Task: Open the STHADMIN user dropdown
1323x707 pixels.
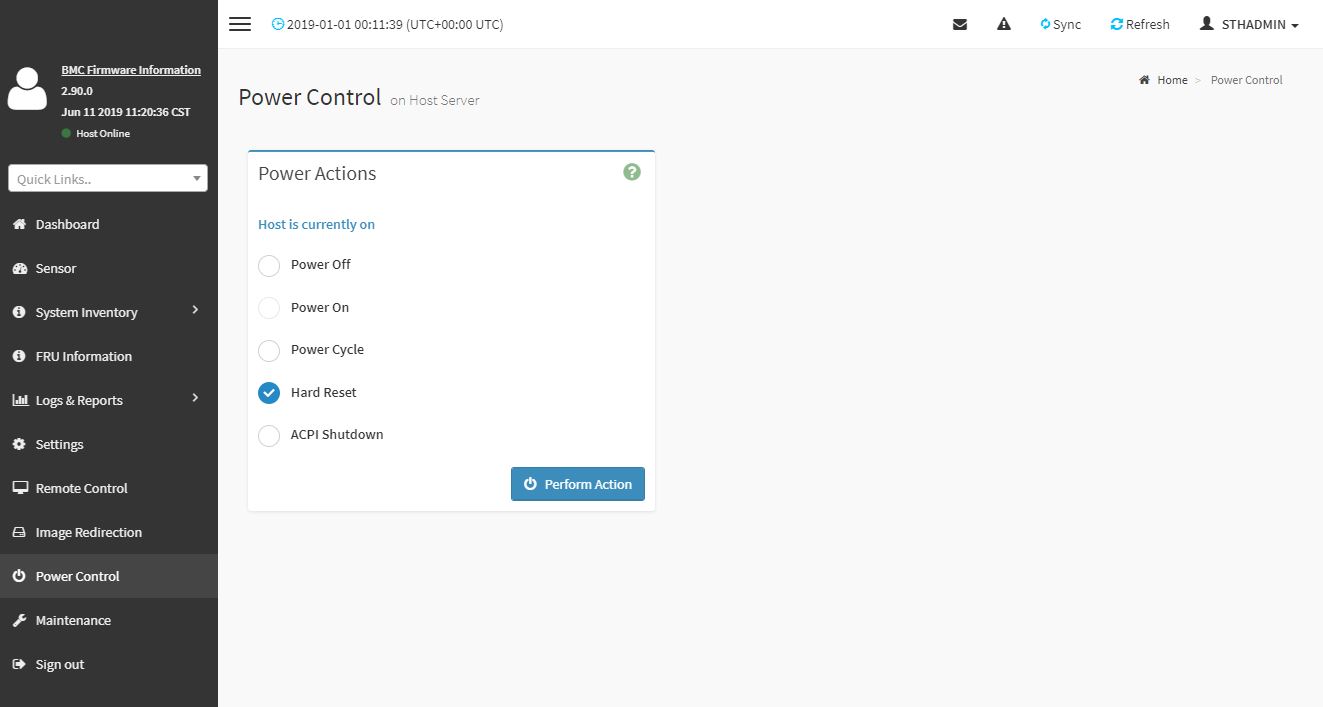Action: pyautogui.click(x=1249, y=24)
